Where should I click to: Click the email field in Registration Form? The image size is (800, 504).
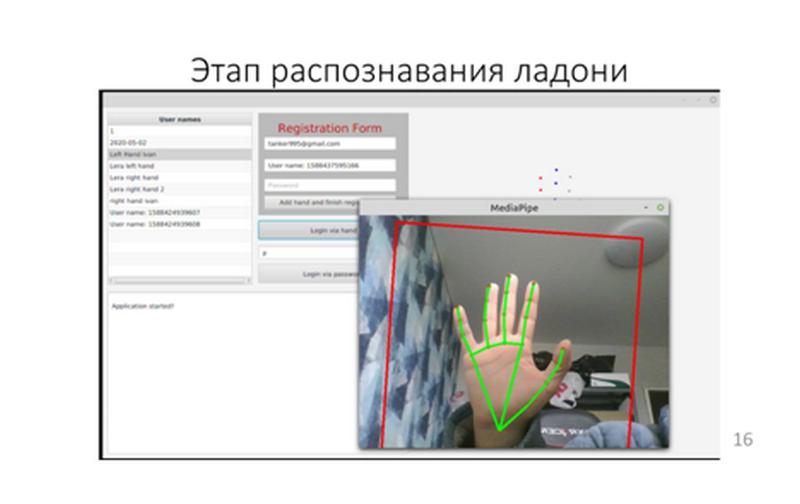(x=330, y=144)
